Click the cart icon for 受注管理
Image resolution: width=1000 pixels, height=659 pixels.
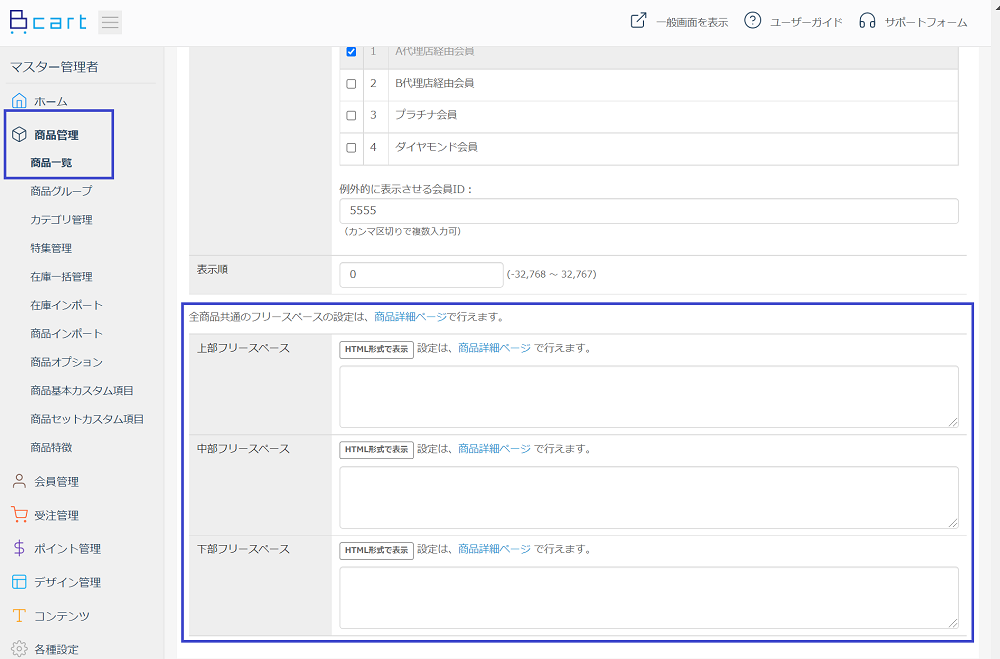click(19, 515)
